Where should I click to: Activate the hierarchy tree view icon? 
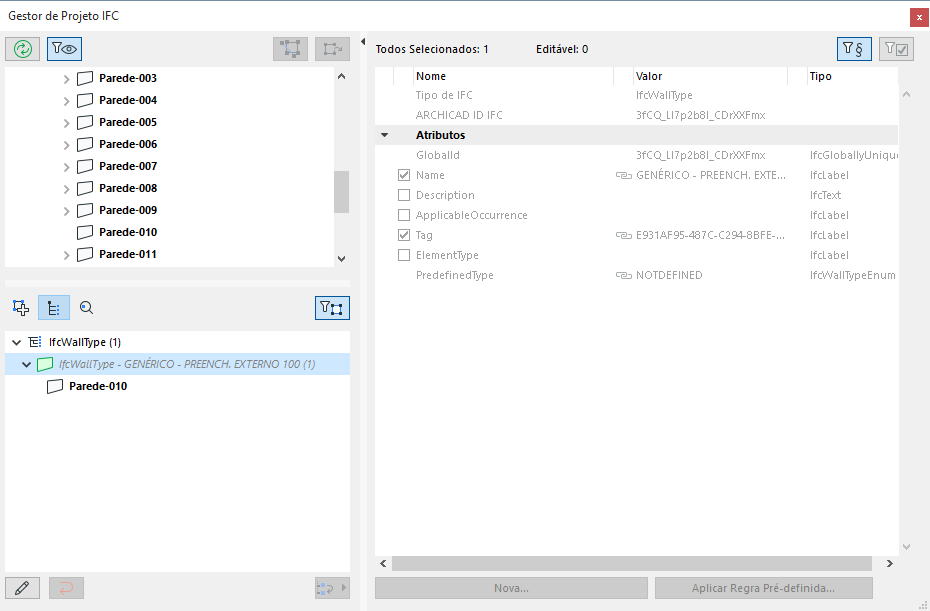pos(53,307)
